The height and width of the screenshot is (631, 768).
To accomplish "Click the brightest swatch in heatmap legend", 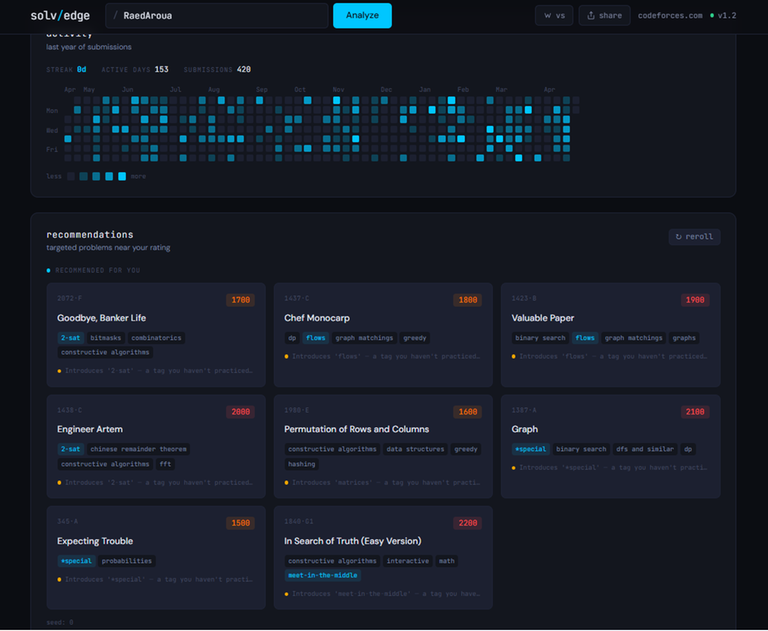I will (122, 176).
